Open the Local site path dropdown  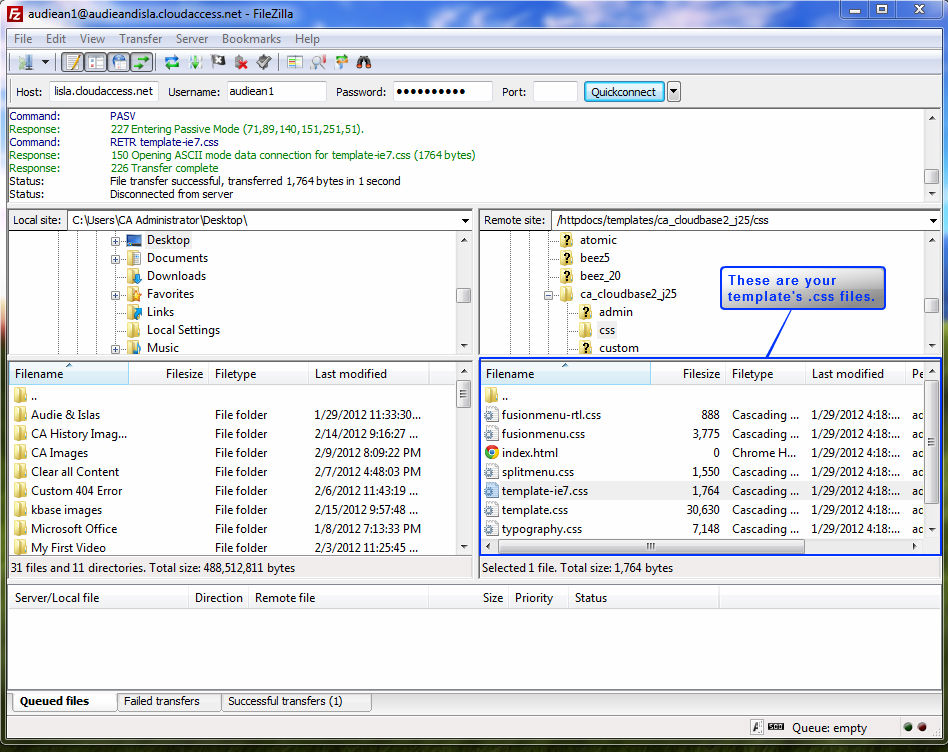pyautogui.click(x=465, y=221)
